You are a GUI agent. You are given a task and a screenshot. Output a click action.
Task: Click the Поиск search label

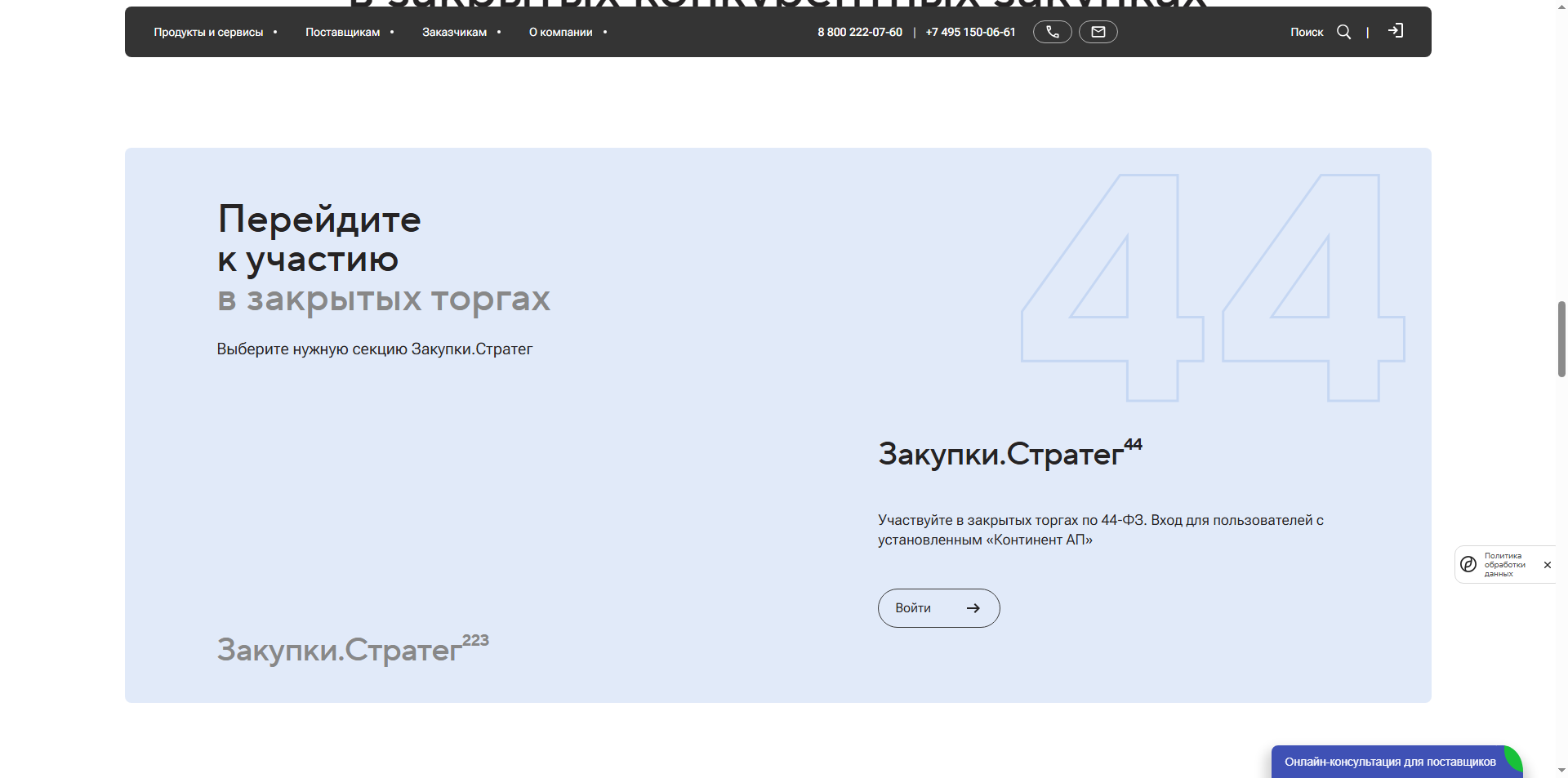click(x=1307, y=32)
